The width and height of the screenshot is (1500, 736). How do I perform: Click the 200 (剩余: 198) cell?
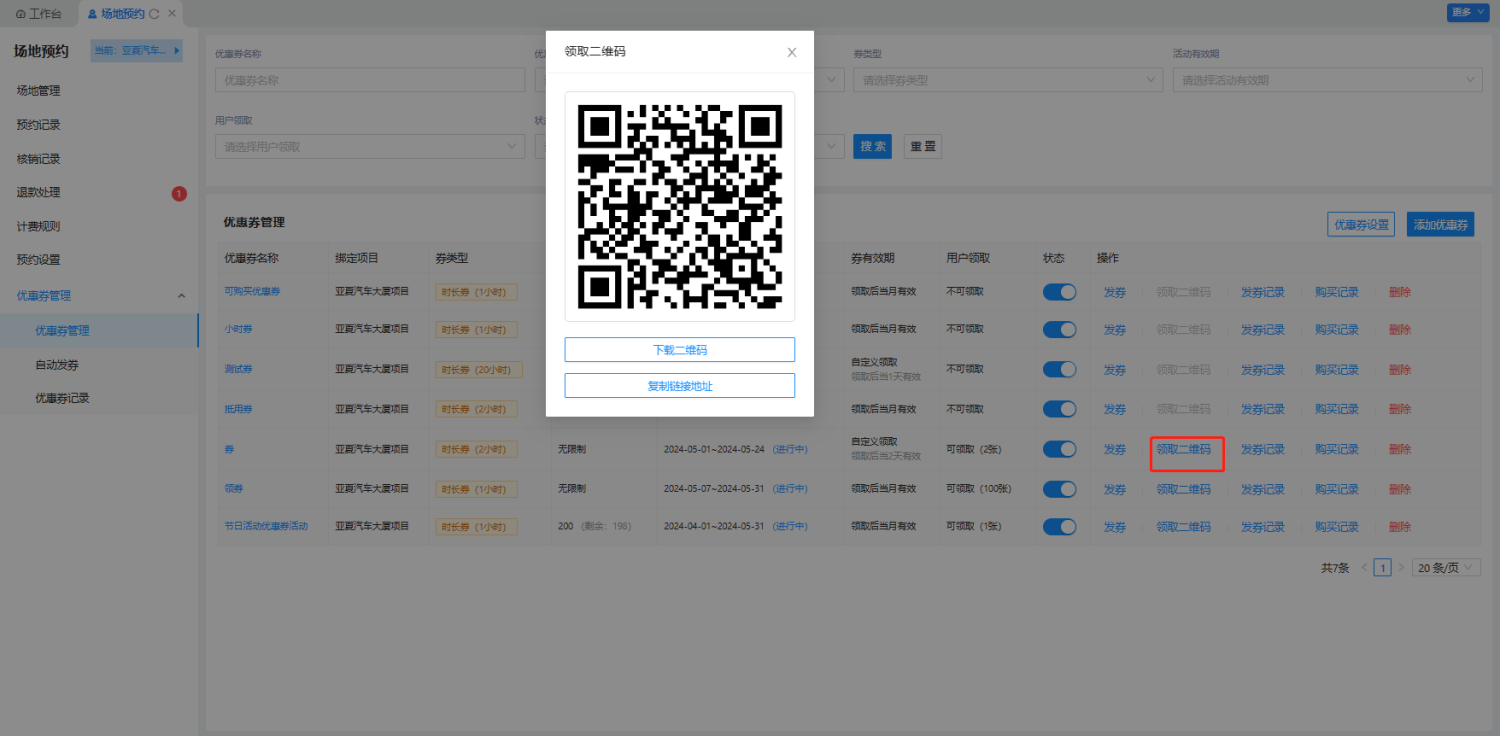coord(594,527)
